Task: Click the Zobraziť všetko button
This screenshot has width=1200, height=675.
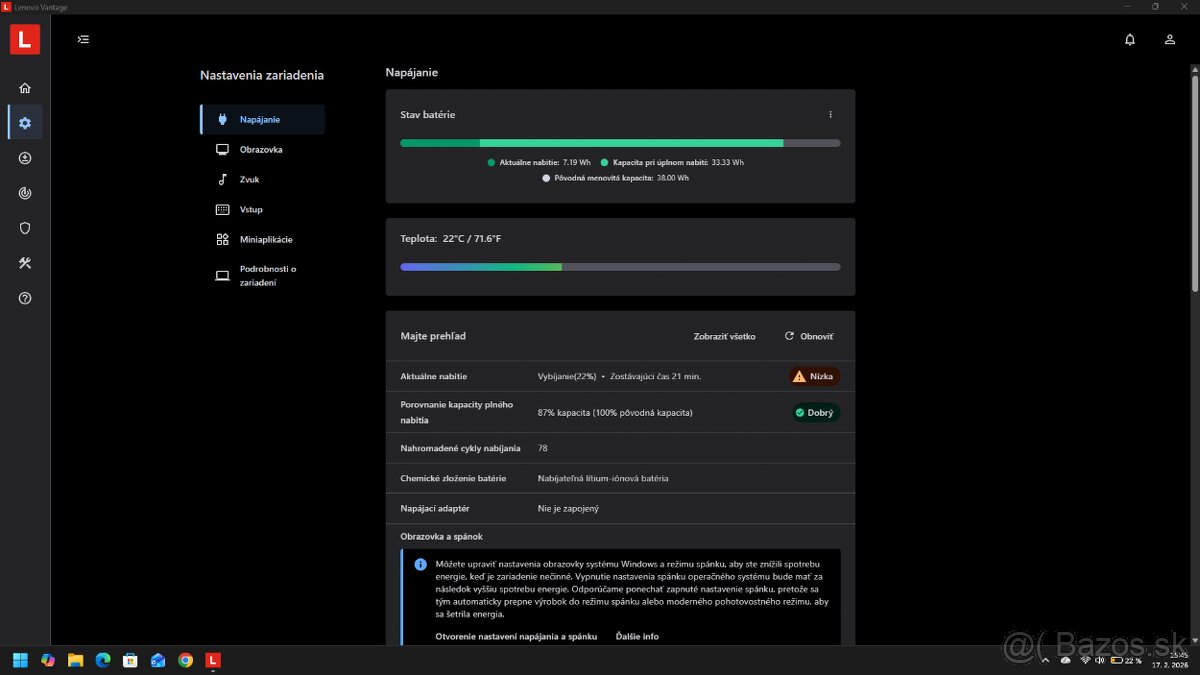Action: [x=724, y=337]
